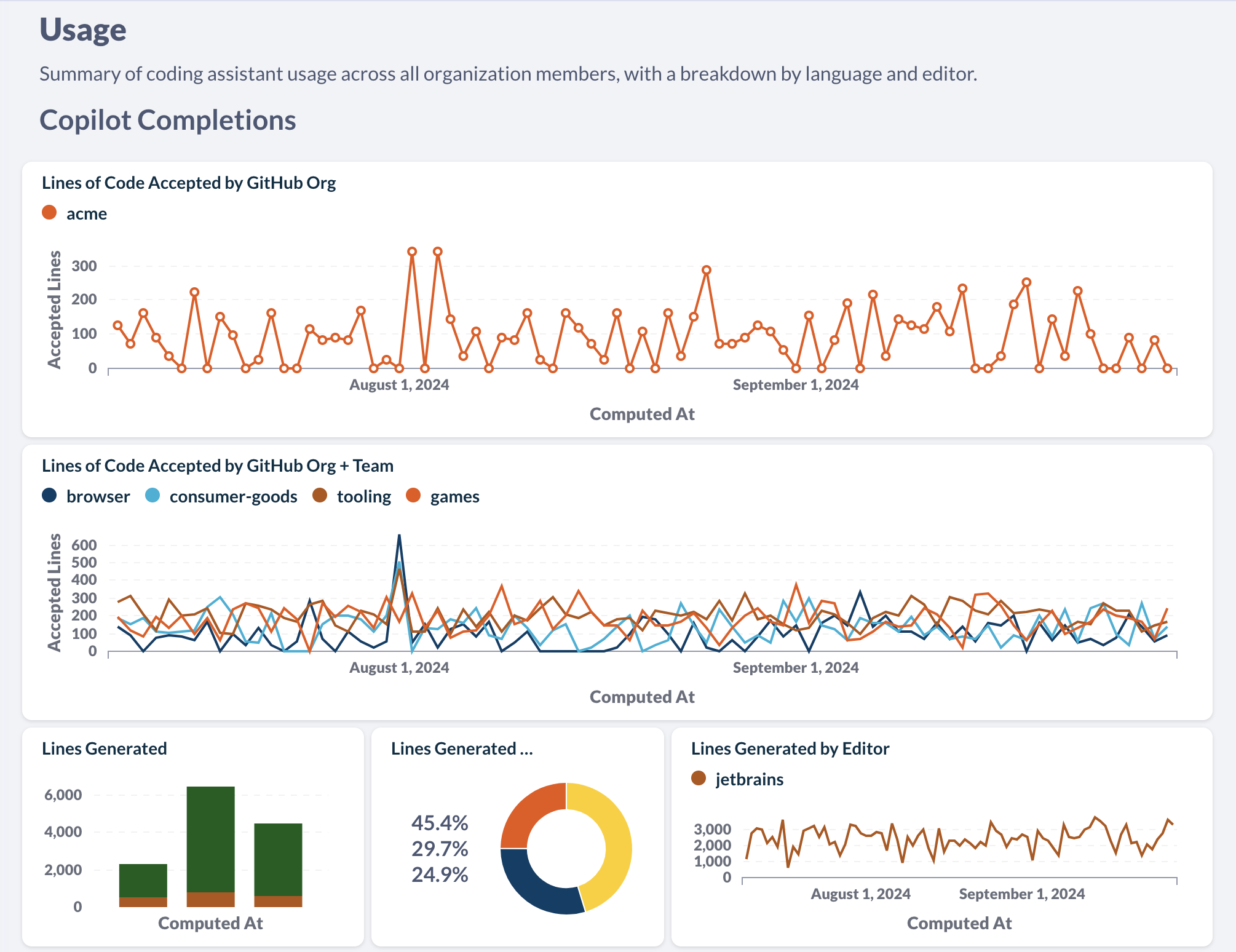Open Lines of Code Accepted by GitHub Org title
Screen dimensions: 1236x952
point(189,183)
